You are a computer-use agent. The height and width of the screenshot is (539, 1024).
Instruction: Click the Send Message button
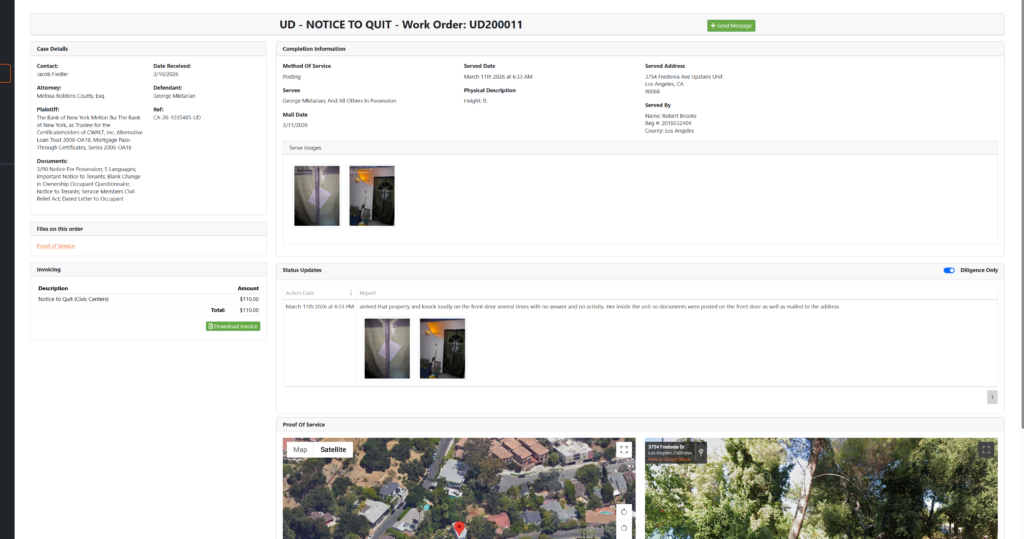pos(731,25)
